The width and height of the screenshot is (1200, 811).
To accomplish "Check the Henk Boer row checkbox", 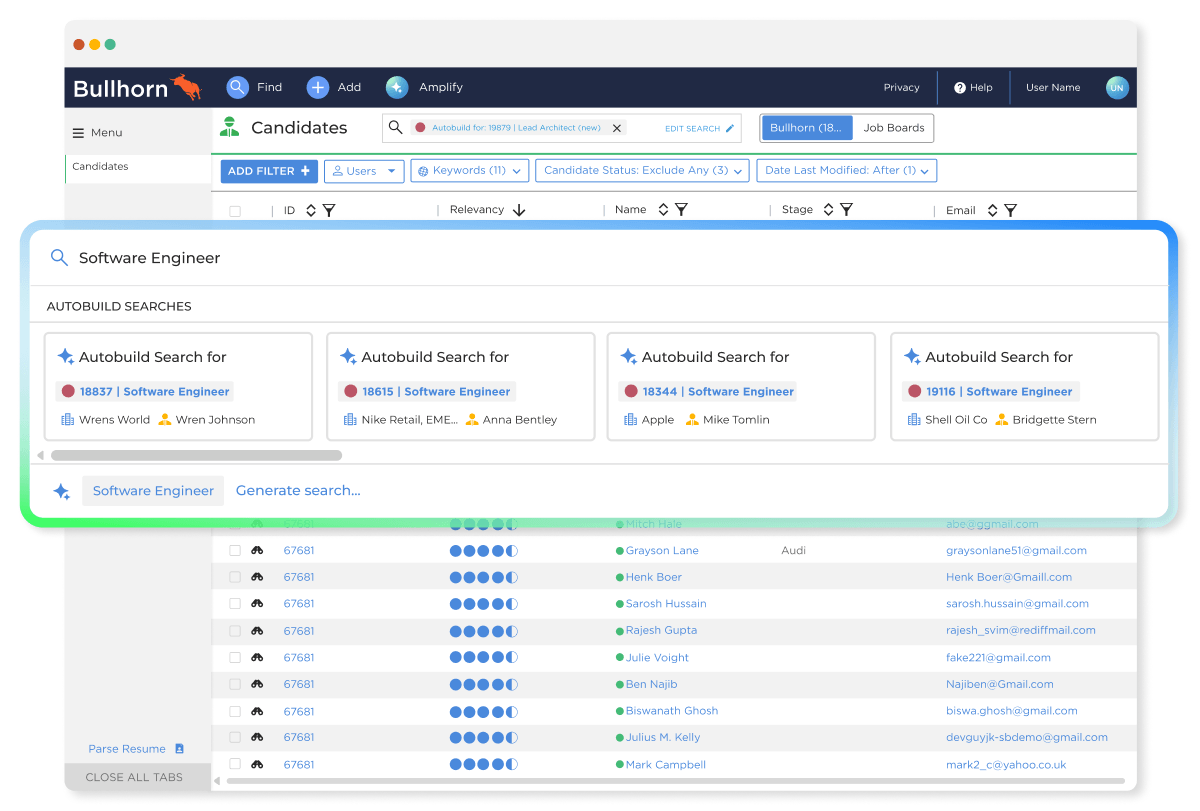I will (x=235, y=577).
